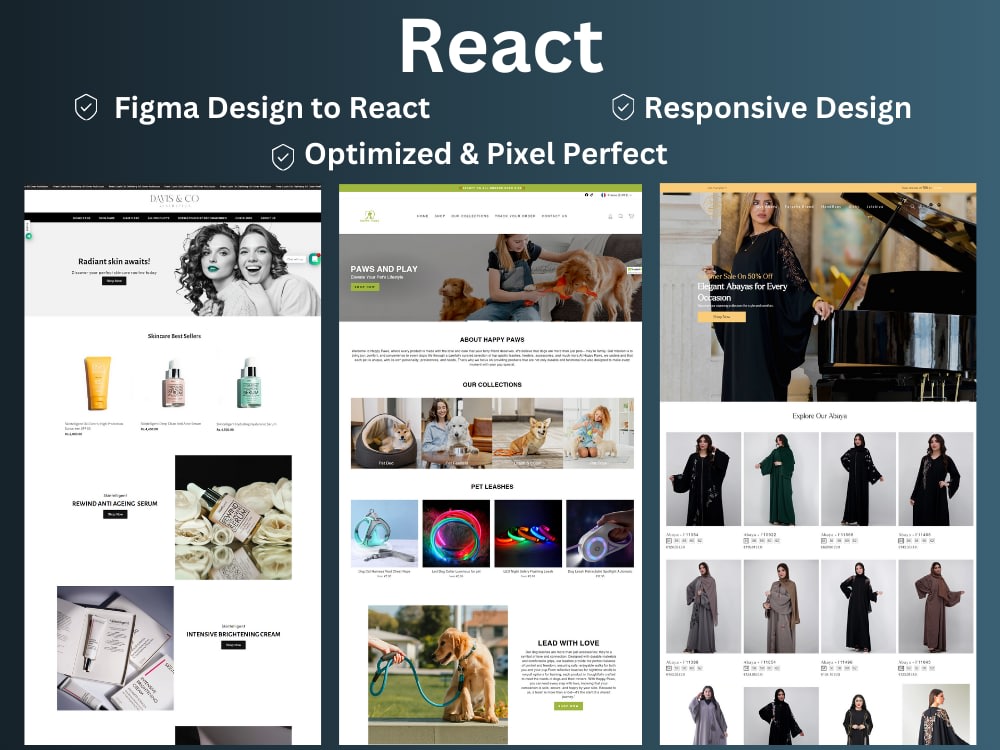Open HOME in Happy Paws navigation
Image resolution: width=1000 pixels, height=750 pixels.
tap(422, 216)
